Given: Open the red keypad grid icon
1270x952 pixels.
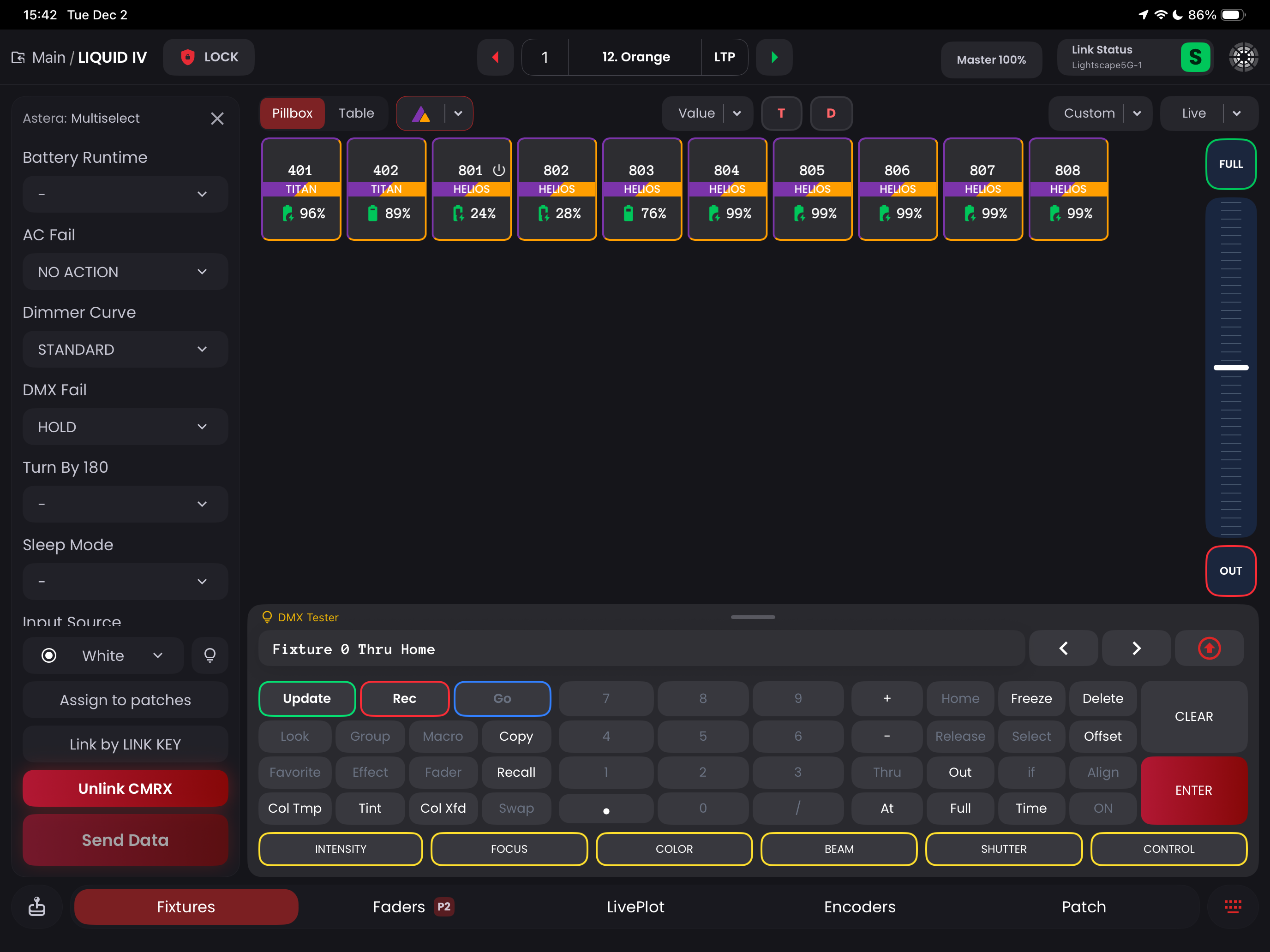Looking at the screenshot, I should click(x=1233, y=906).
